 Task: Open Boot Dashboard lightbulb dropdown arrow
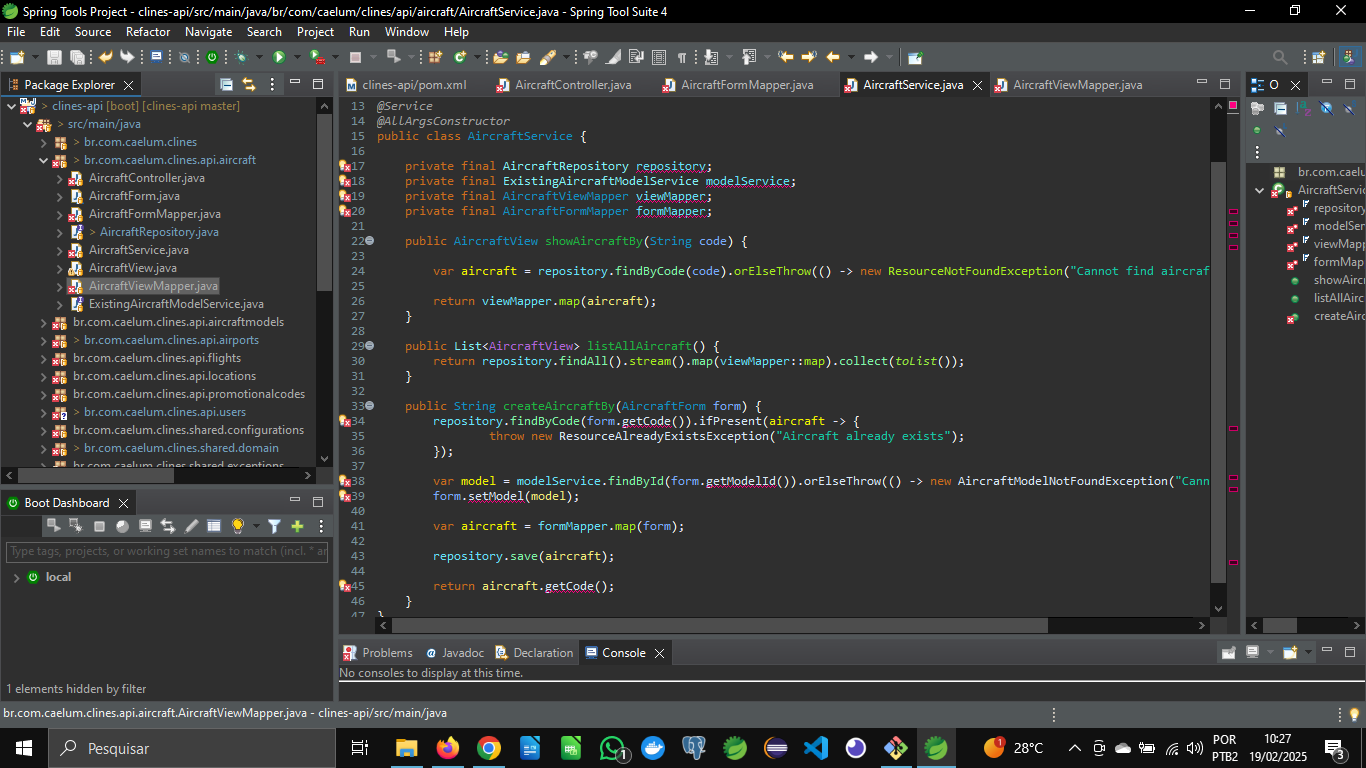[257, 526]
